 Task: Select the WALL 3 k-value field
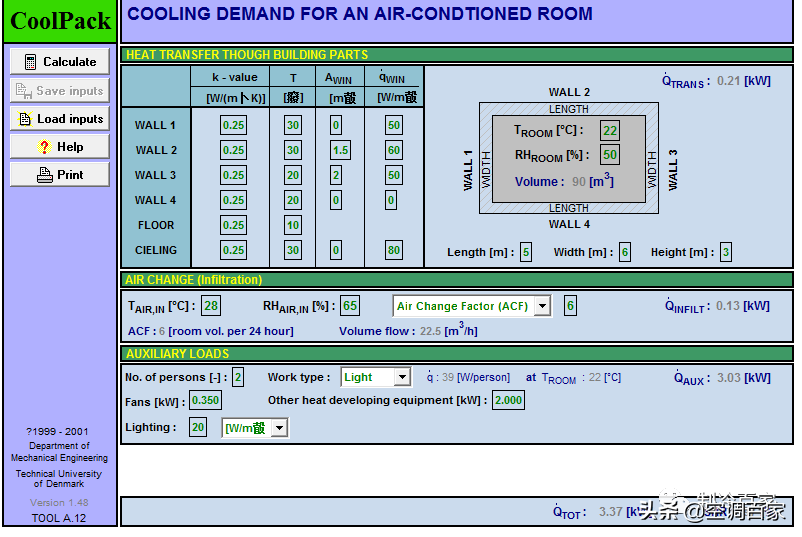coord(233,175)
